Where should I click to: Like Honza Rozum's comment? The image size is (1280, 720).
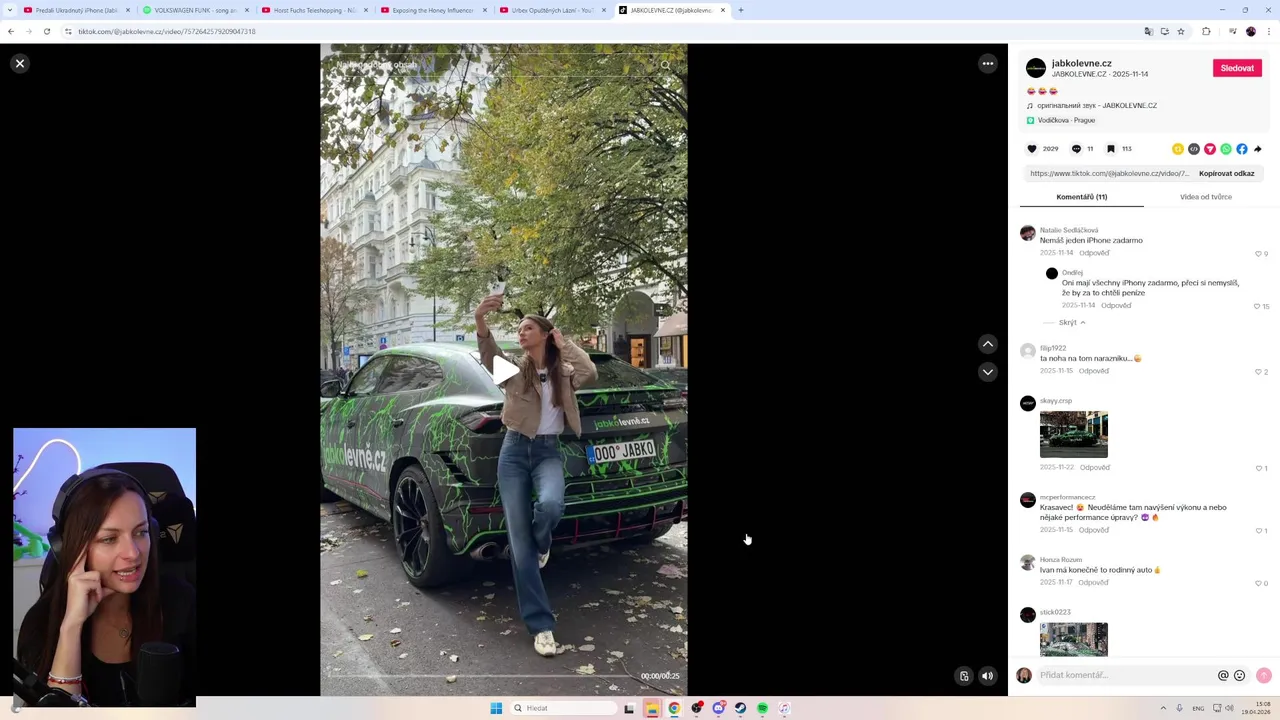point(1259,583)
